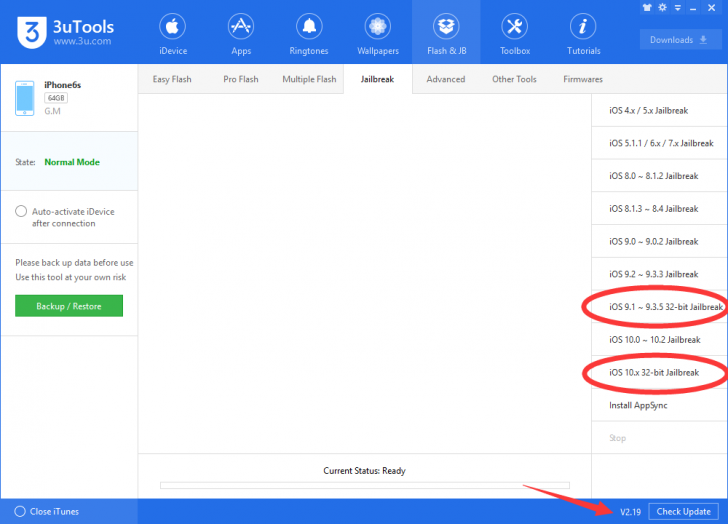Click the Stop button
The image size is (728, 524).
click(x=659, y=438)
